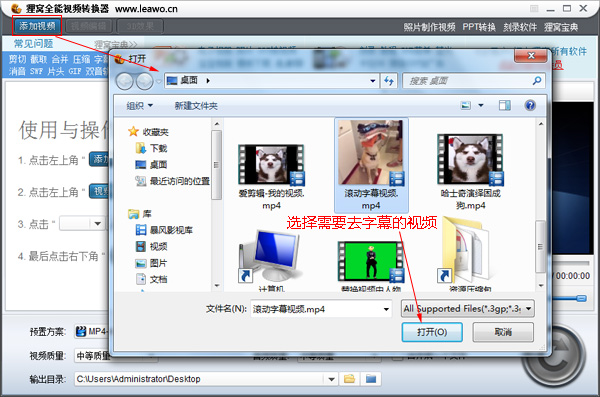This screenshot has height=397, width=600.
Task: Click the blue open output folder icon
Action: (370, 379)
